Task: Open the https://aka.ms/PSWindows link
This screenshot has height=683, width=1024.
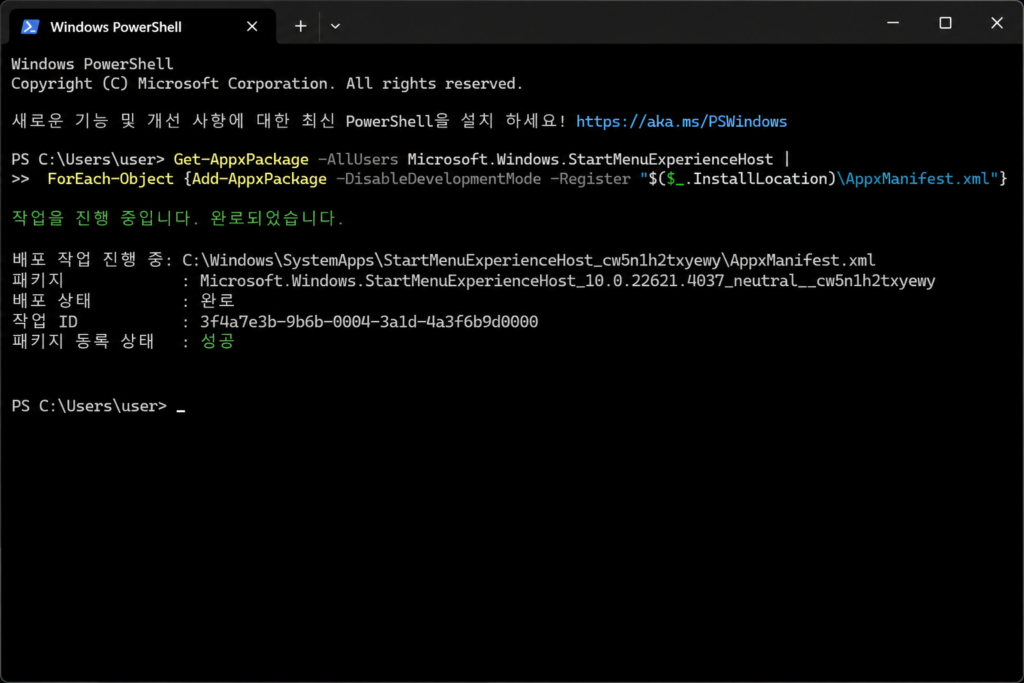Action: coord(681,121)
